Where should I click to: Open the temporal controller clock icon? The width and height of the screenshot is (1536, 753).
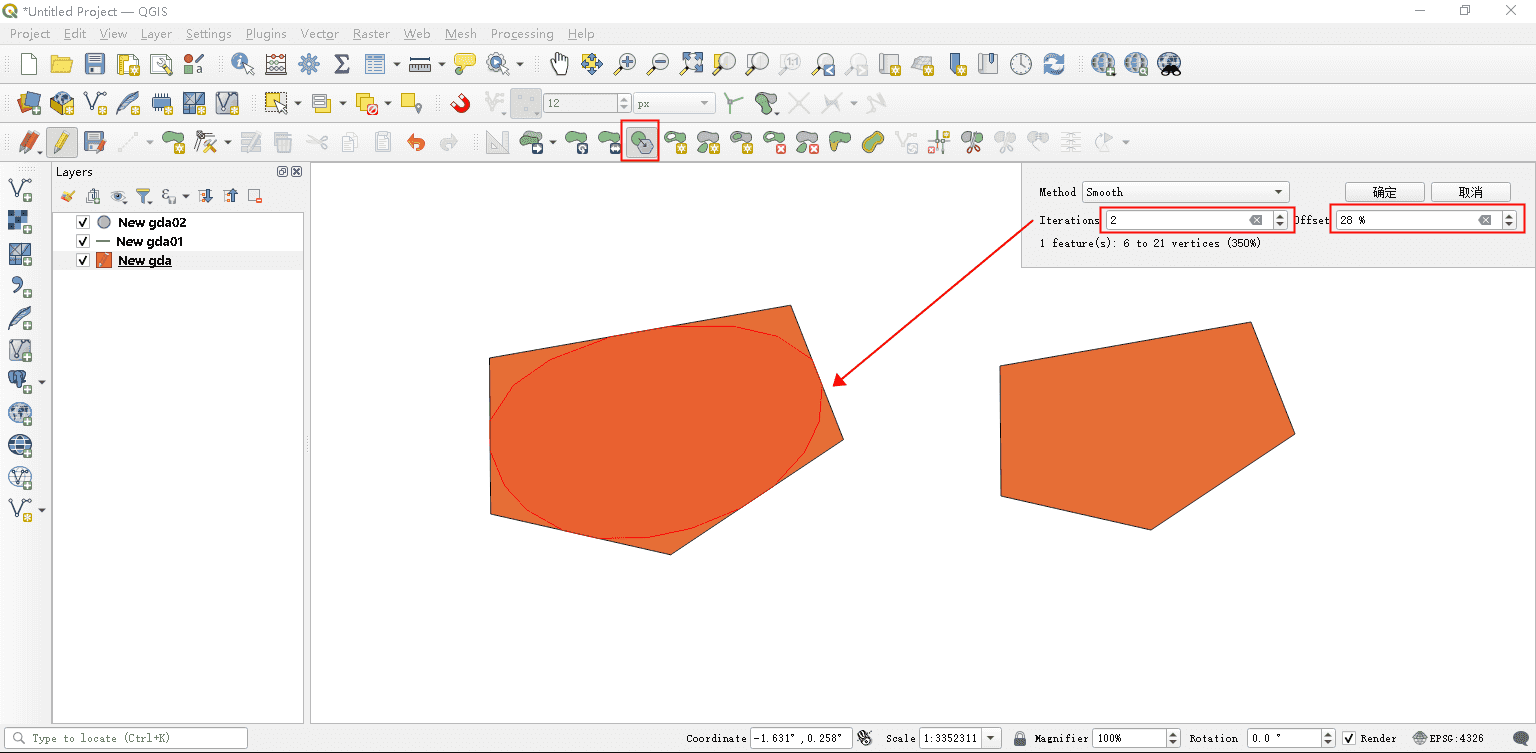click(x=1020, y=64)
